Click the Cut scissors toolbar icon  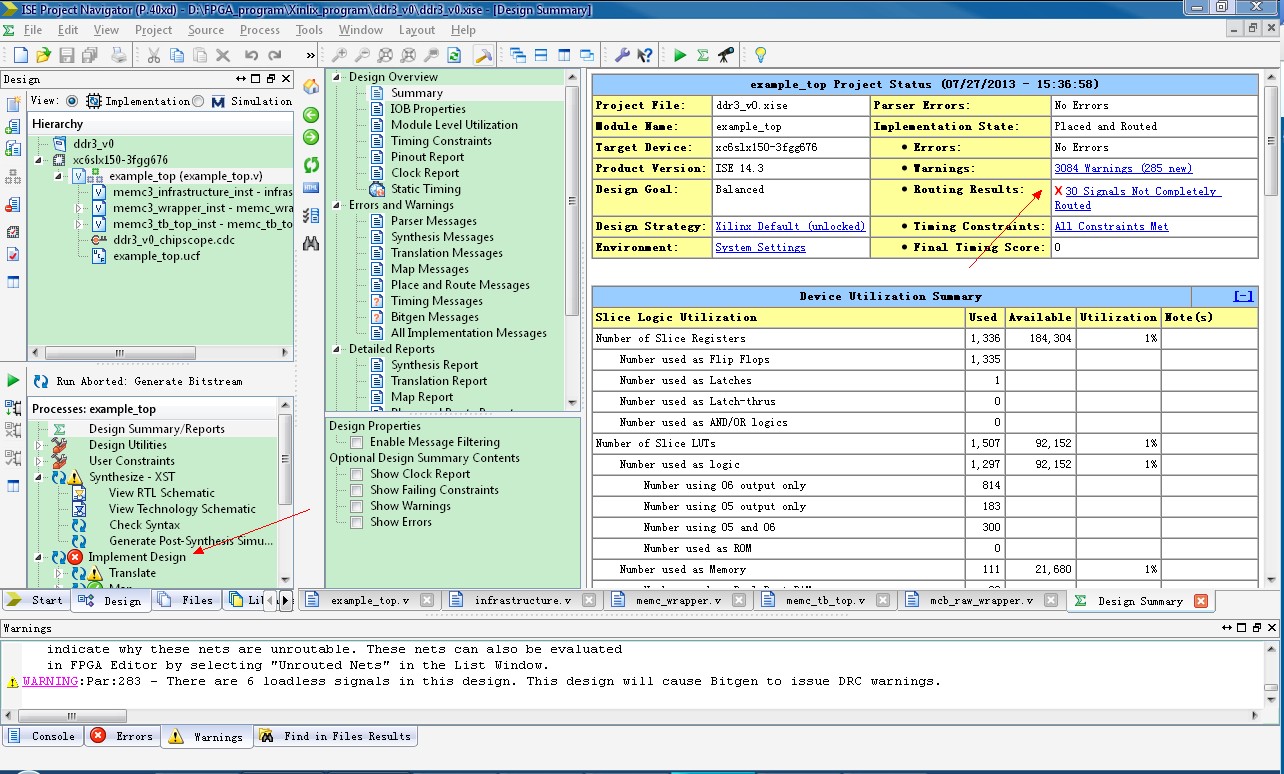pos(154,55)
